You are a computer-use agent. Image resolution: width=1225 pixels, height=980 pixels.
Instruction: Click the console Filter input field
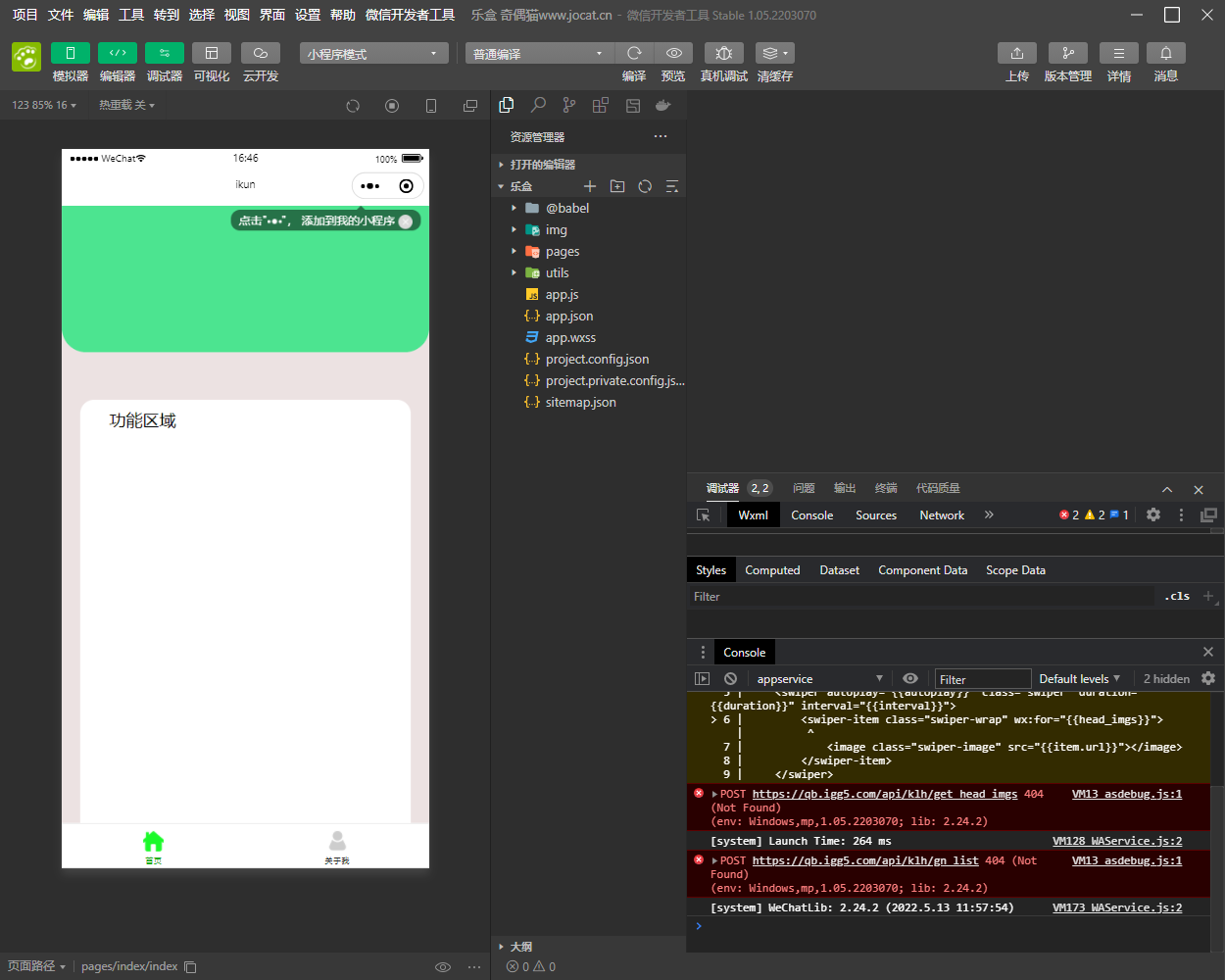click(x=983, y=678)
